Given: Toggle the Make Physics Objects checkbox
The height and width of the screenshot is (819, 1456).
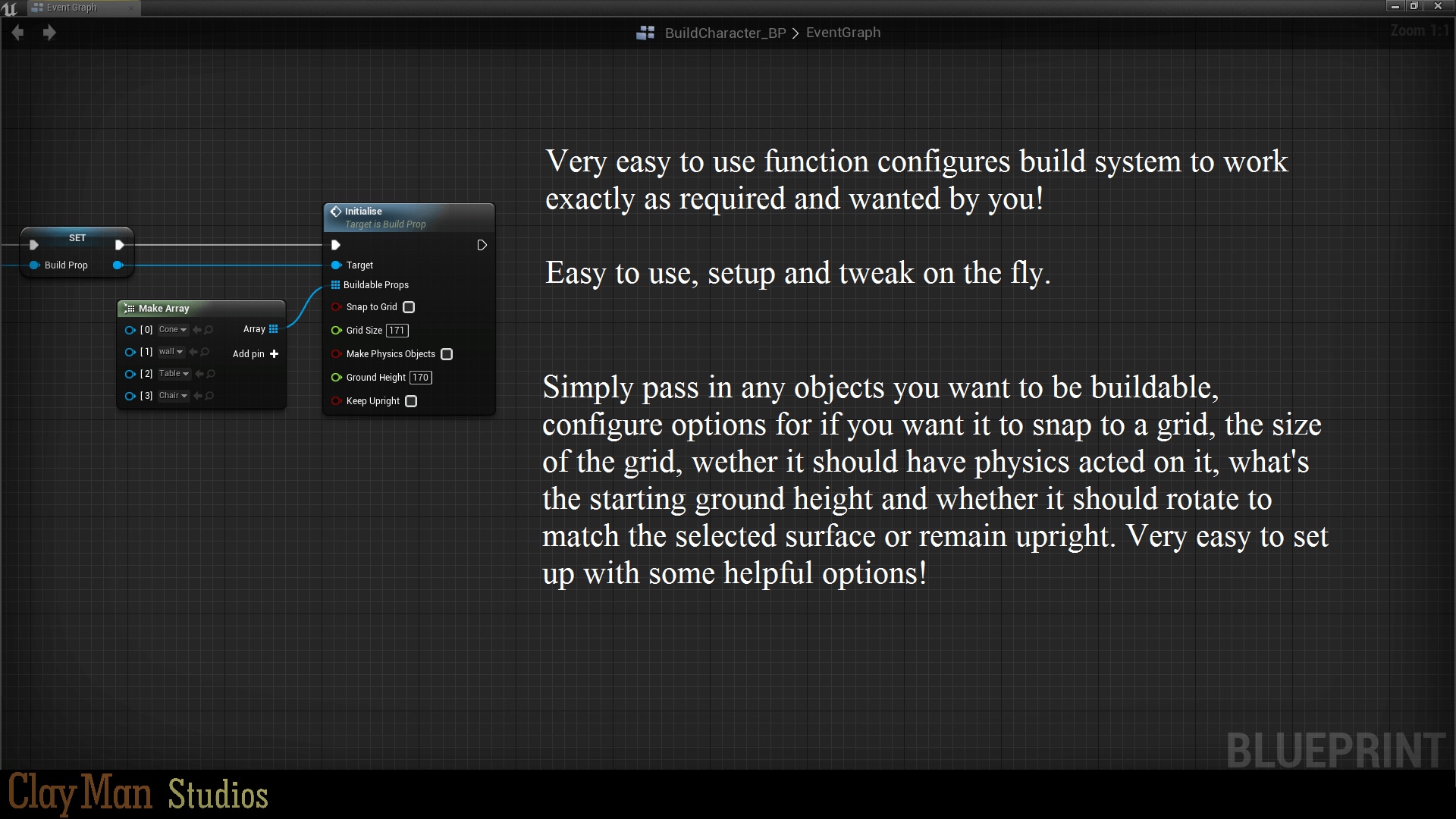Looking at the screenshot, I should [x=447, y=354].
